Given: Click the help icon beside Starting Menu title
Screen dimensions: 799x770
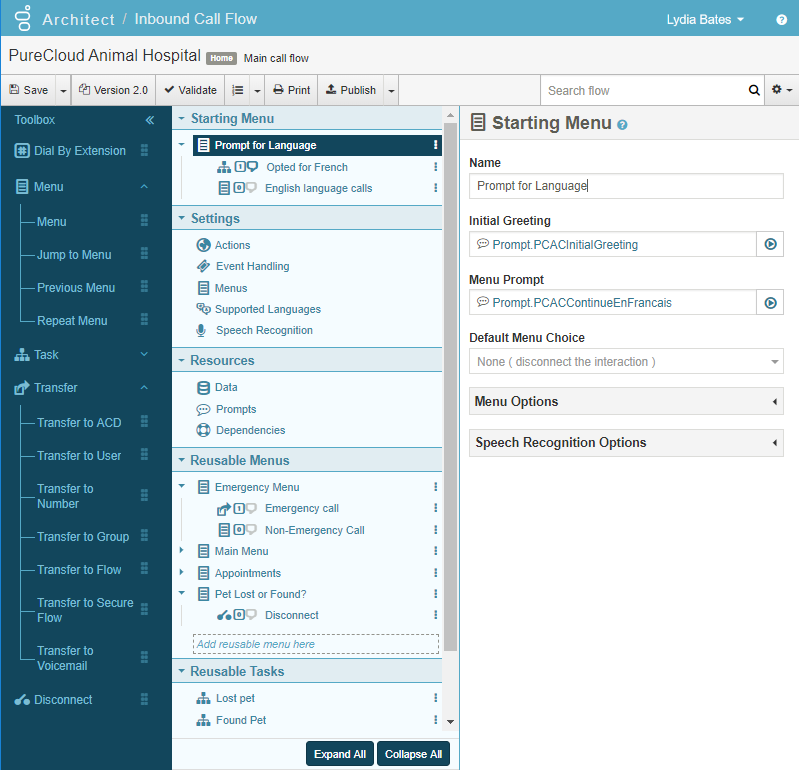Looking at the screenshot, I should tap(622, 125).
